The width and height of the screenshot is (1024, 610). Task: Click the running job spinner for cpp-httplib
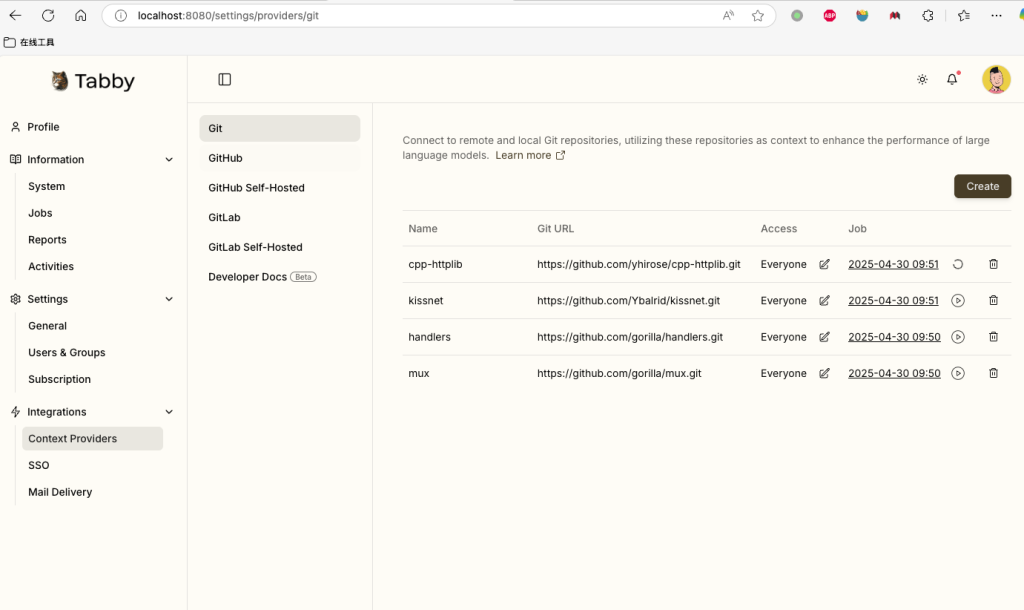958,265
